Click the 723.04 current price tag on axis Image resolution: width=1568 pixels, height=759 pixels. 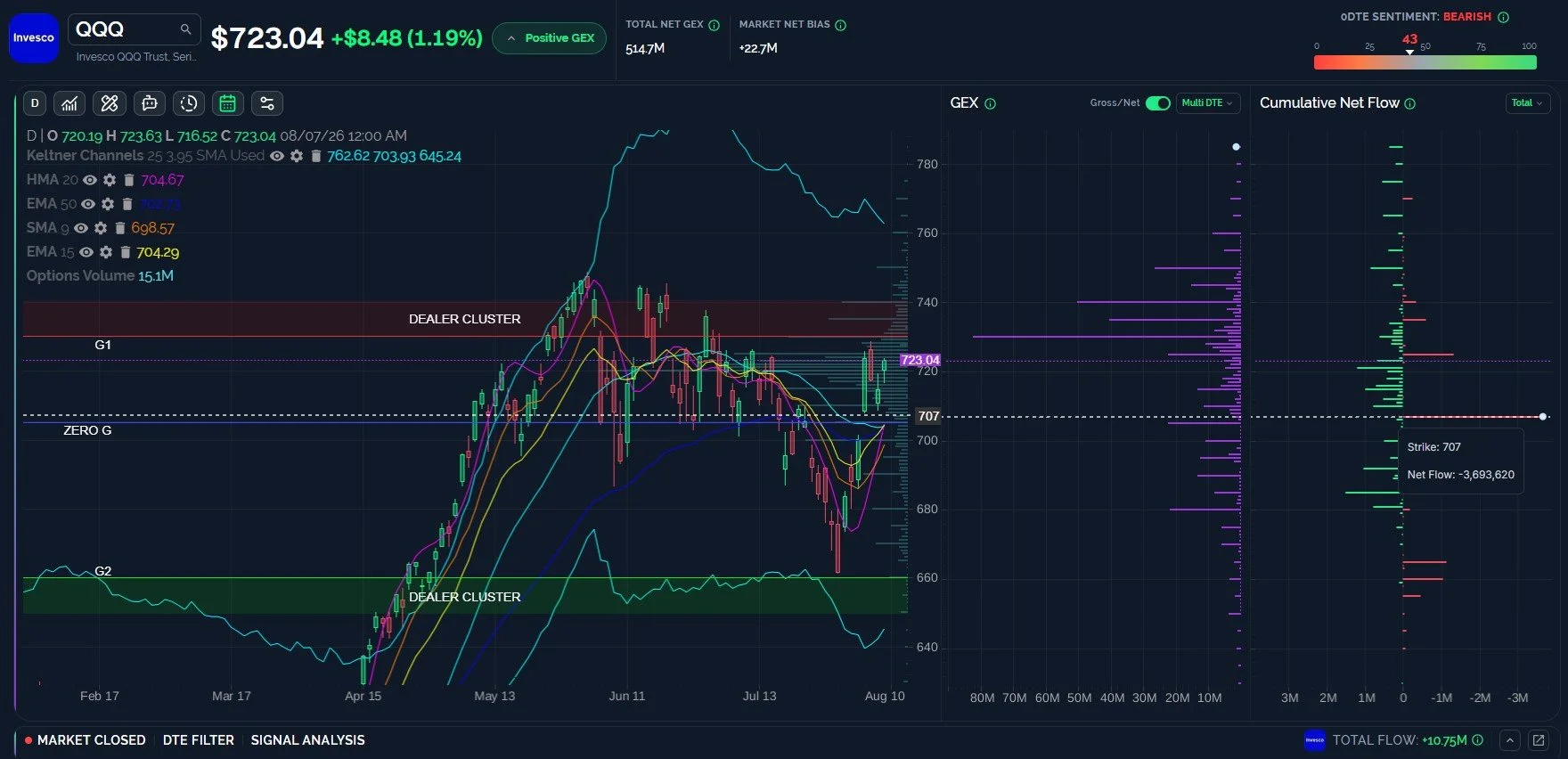pos(920,361)
